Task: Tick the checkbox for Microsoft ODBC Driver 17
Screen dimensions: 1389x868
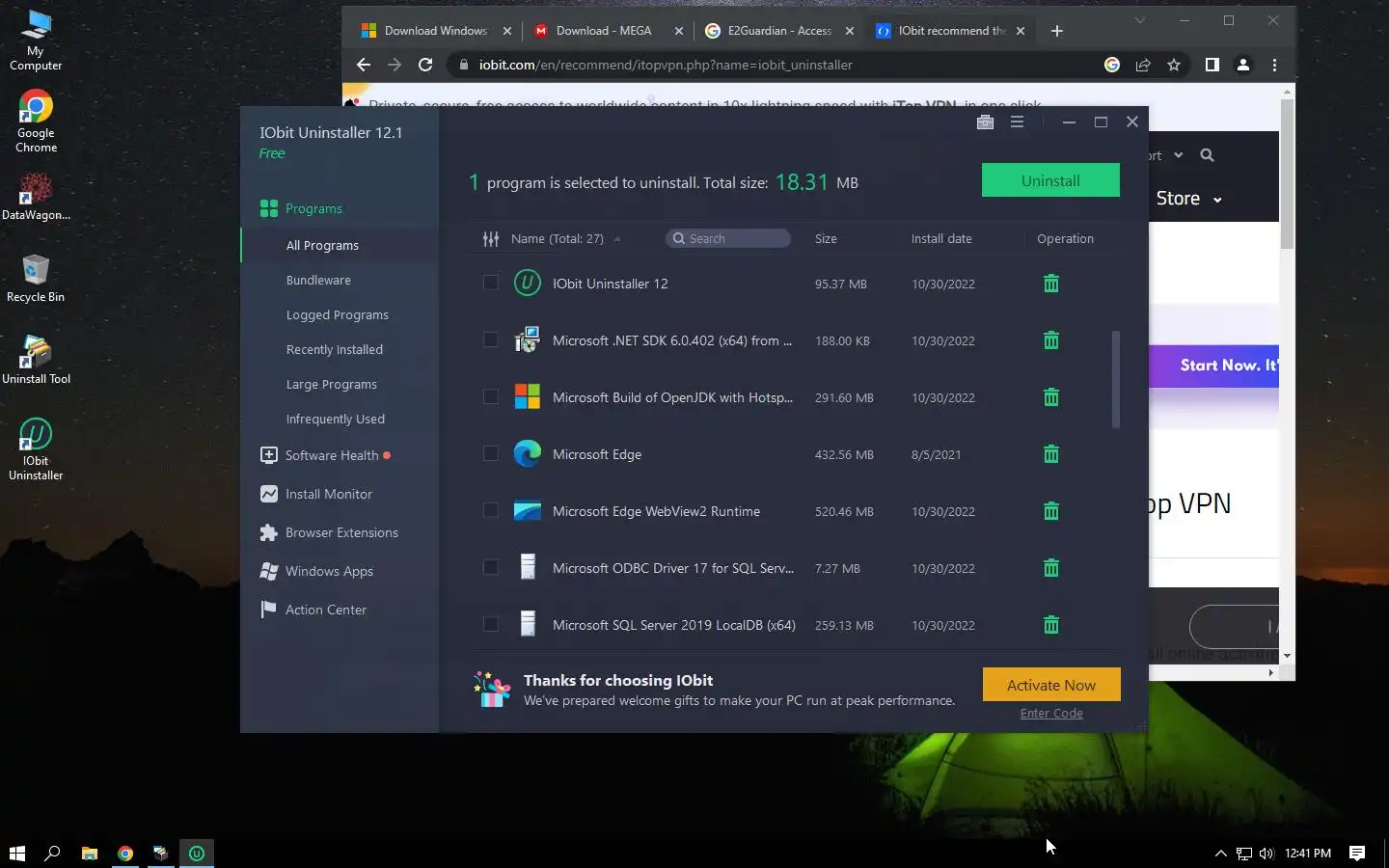Action: click(491, 567)
